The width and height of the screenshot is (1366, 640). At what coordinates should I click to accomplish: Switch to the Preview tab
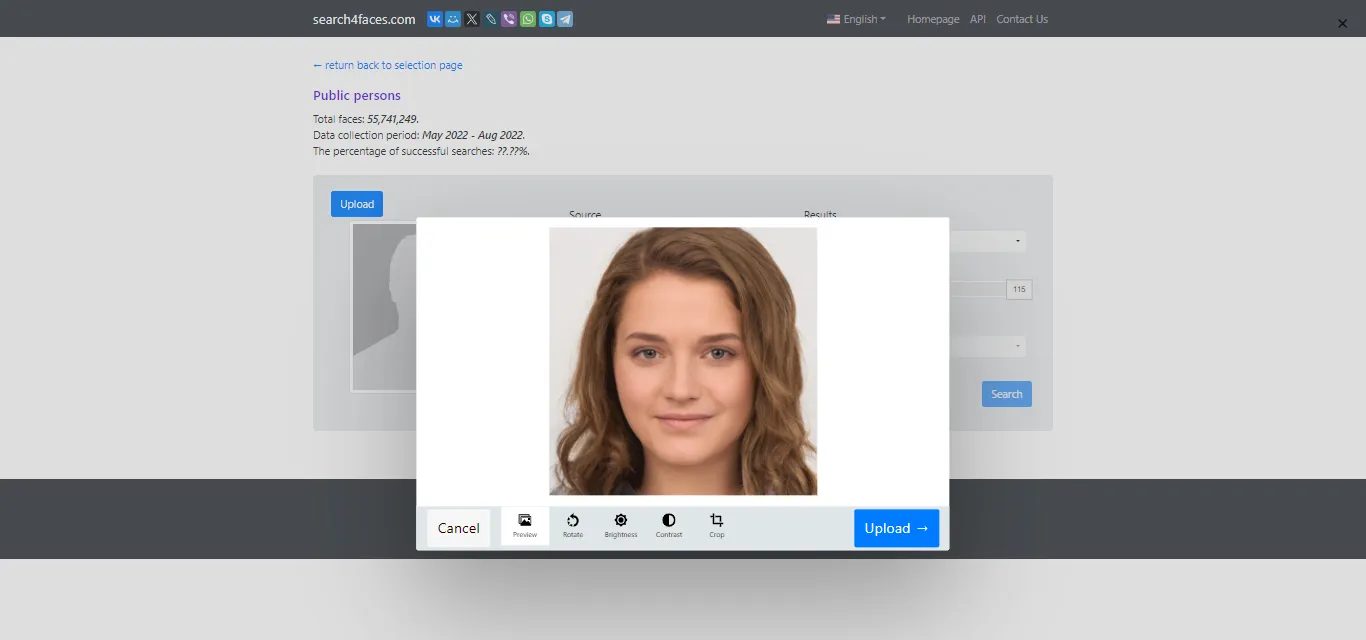525,526
